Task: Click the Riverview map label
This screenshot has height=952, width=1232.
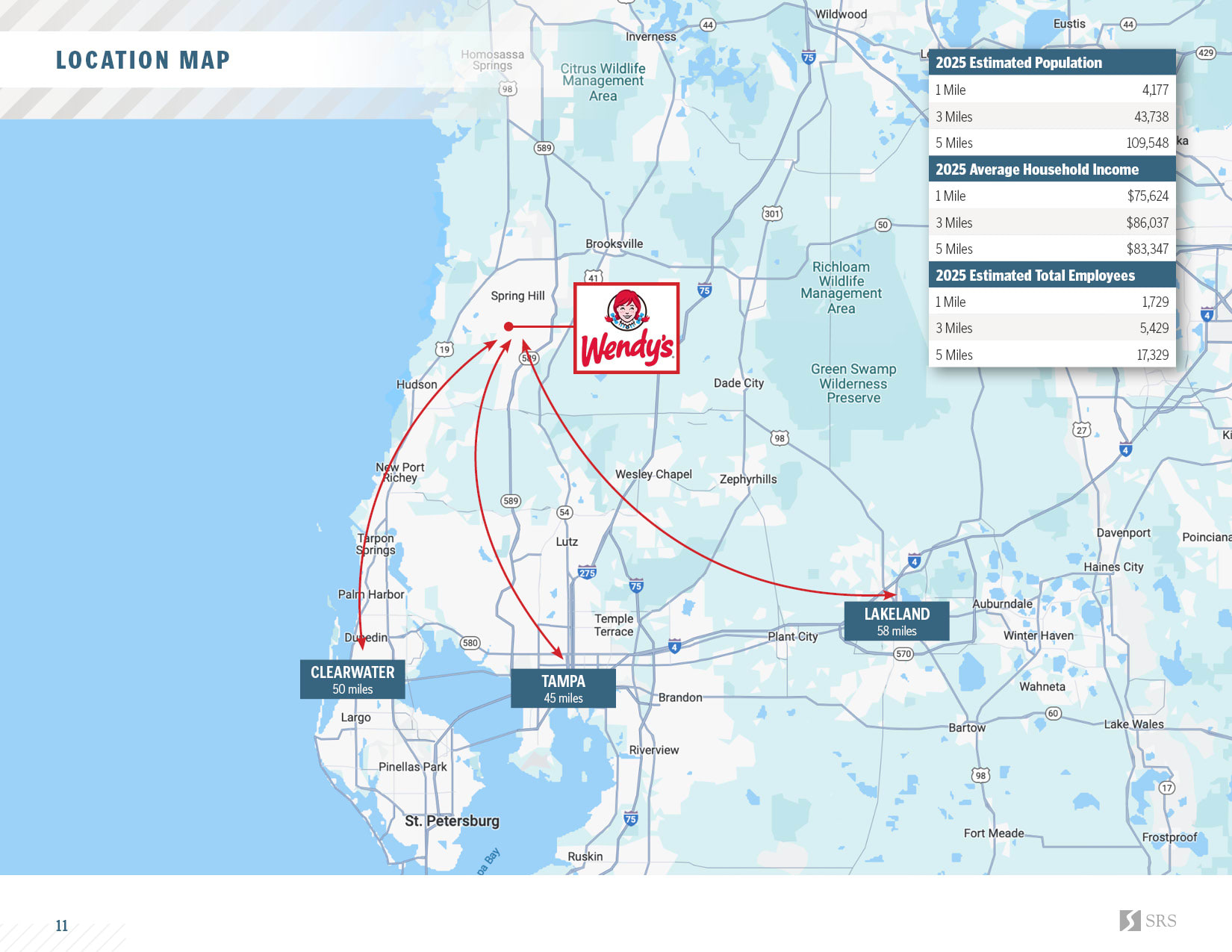Action: (653, 750)
